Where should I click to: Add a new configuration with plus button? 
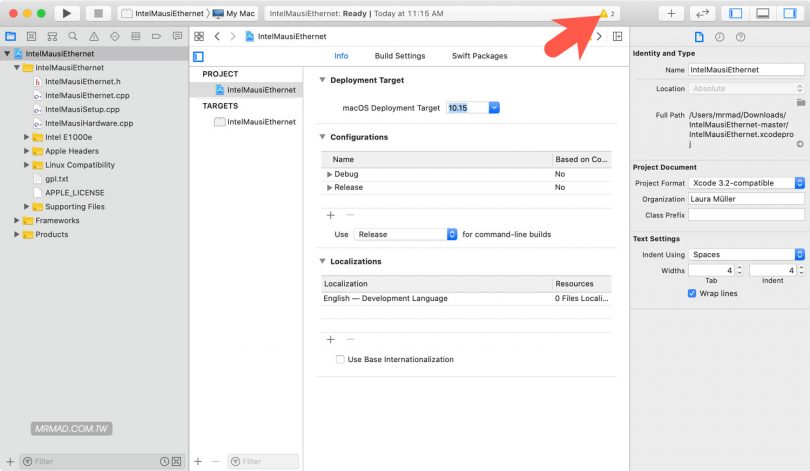pos(331,215)
